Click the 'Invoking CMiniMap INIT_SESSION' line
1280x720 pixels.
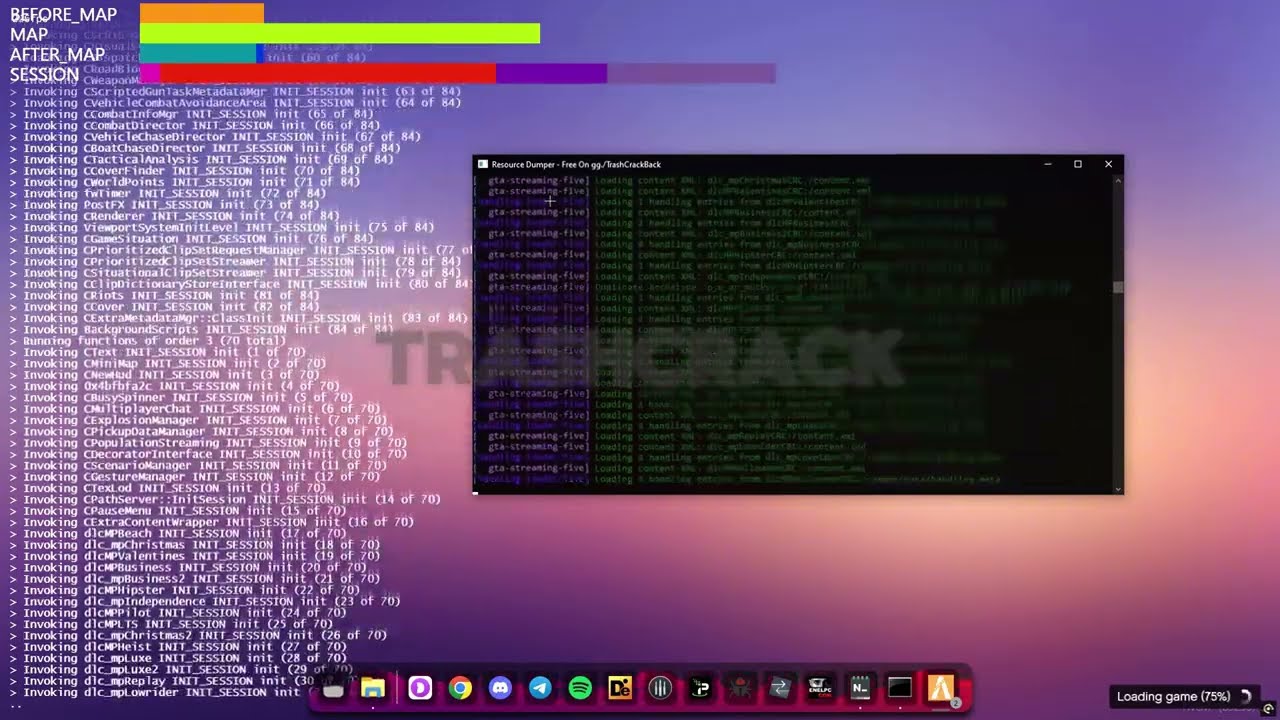pos(167,363)
